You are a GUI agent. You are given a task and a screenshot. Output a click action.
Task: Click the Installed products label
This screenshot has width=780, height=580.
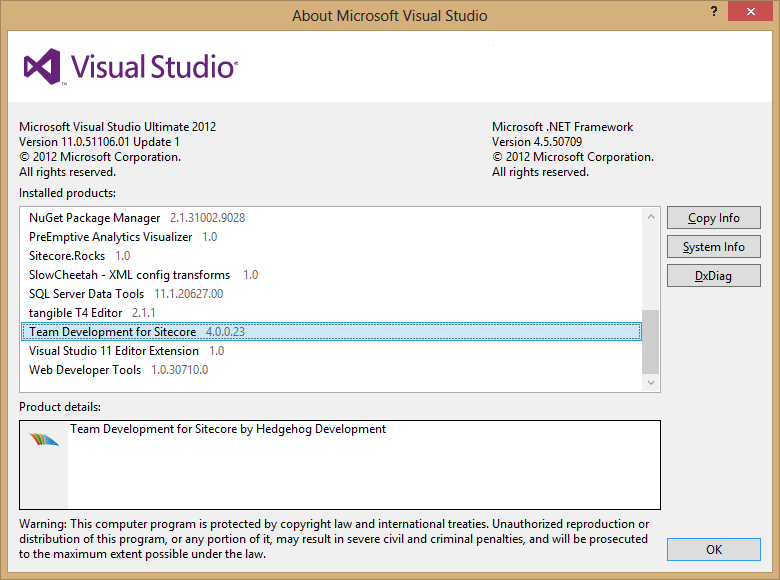67,193
